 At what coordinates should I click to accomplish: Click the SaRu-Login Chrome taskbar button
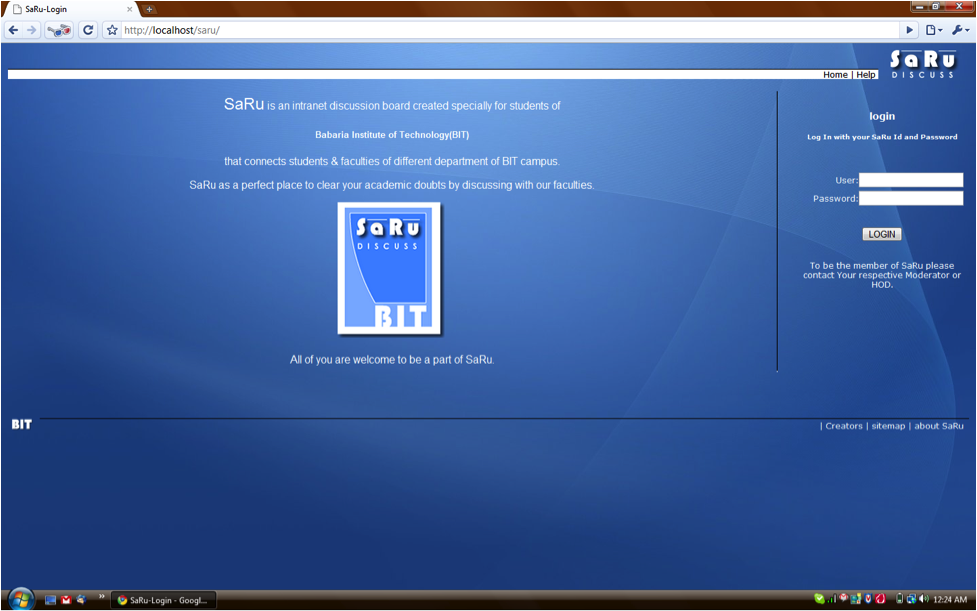pyautogui.click(x=164, y=600)
